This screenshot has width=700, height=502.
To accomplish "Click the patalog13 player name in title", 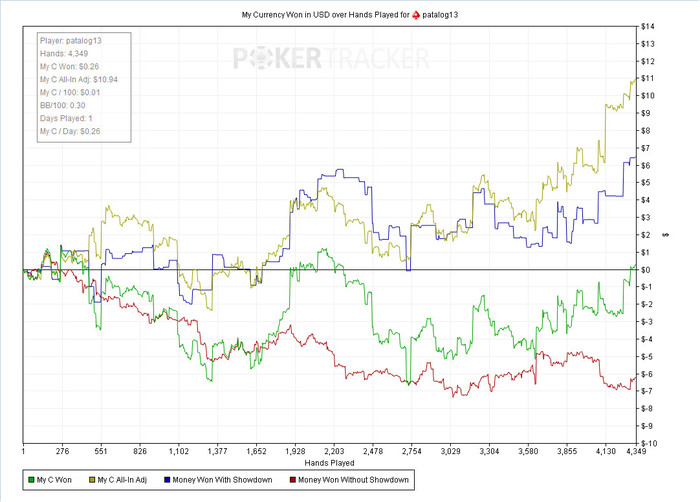I will point(440,15).
